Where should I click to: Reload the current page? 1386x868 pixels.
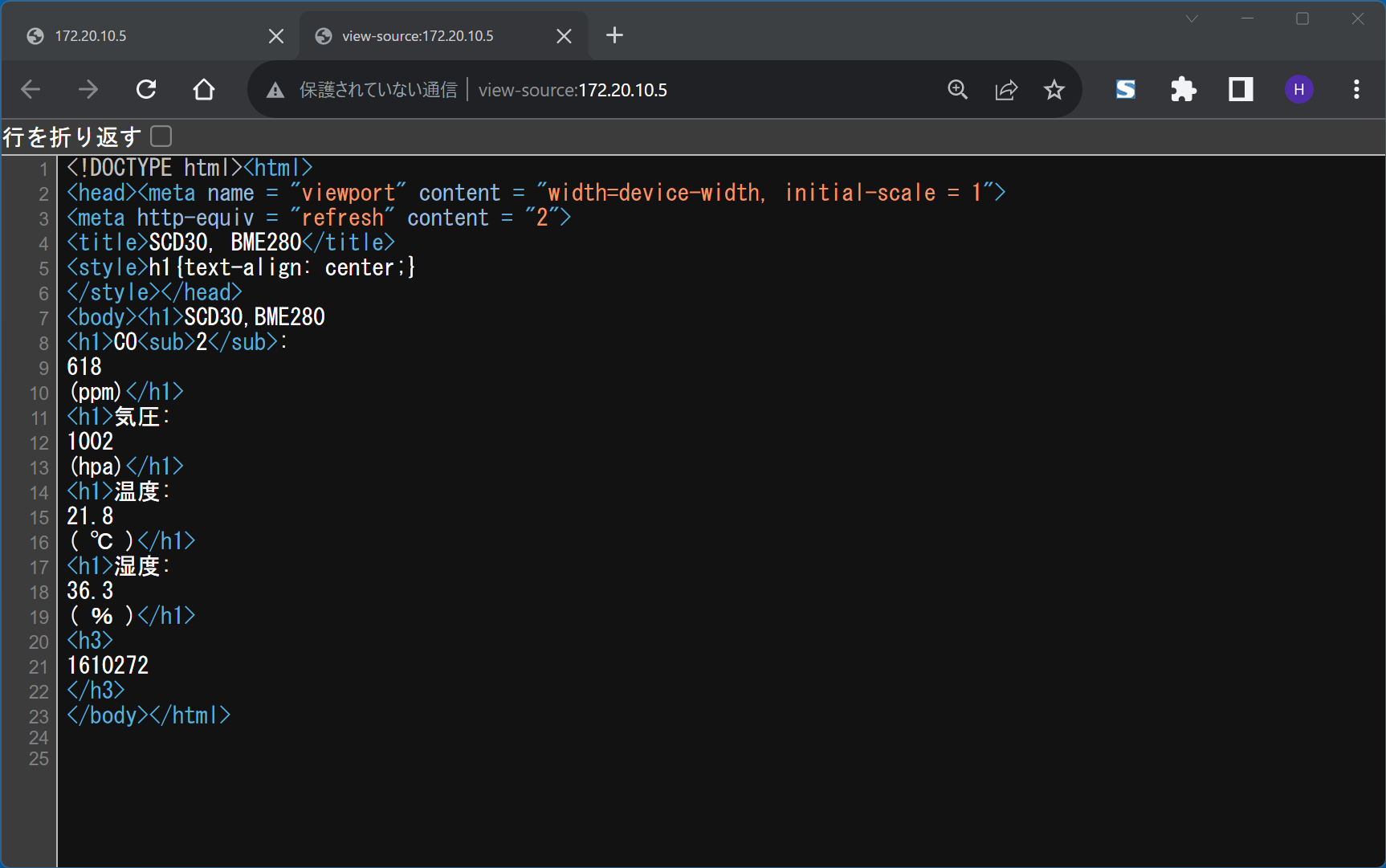pos(146,89)
